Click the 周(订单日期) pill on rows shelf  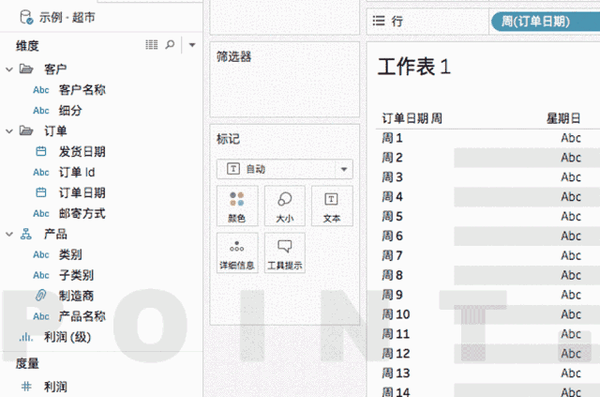545,21
